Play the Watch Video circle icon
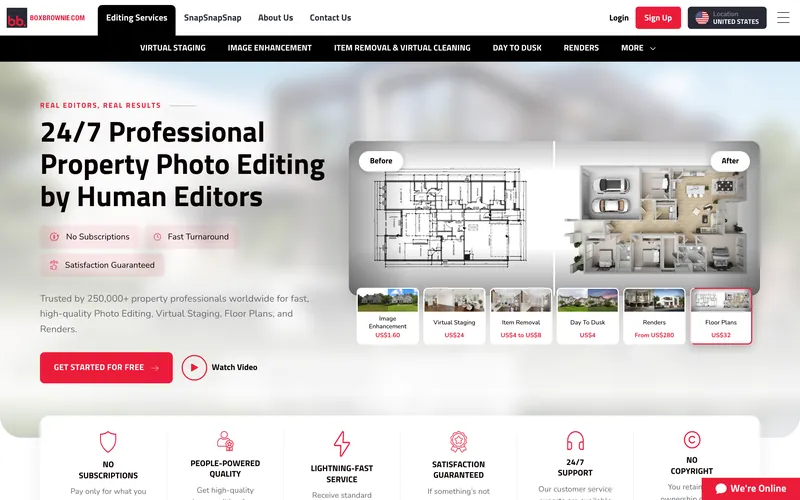Screen dimensions: 800x500 click(194, 367)
